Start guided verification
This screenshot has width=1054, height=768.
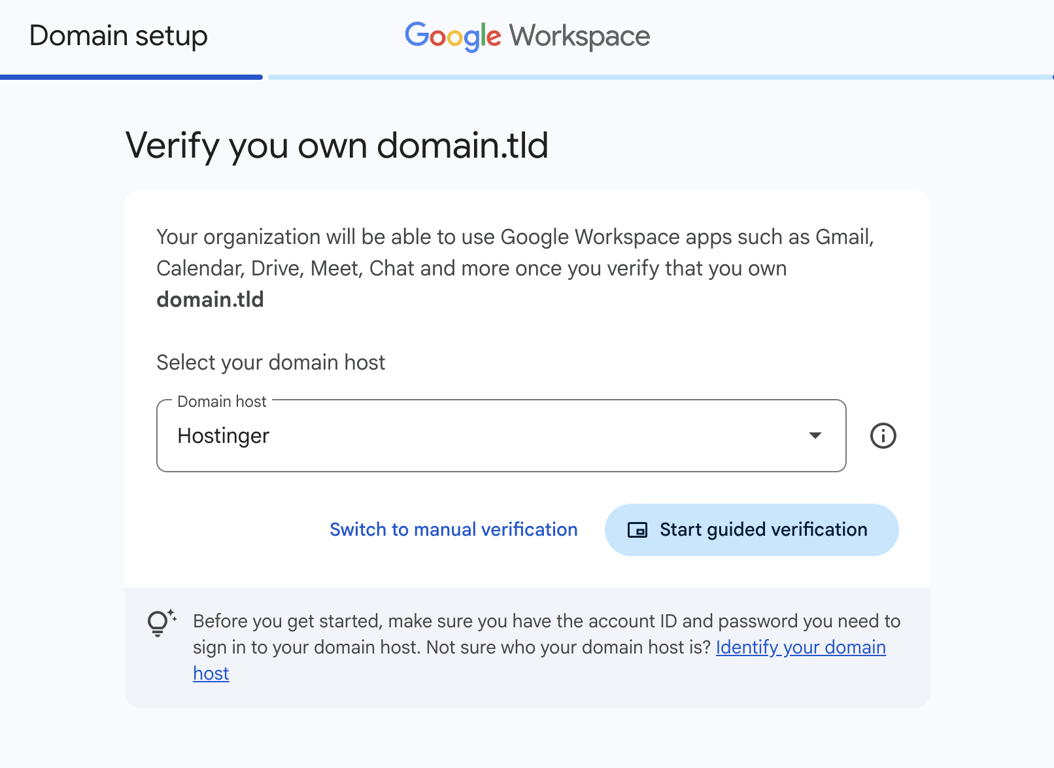[x=752, y=529]
